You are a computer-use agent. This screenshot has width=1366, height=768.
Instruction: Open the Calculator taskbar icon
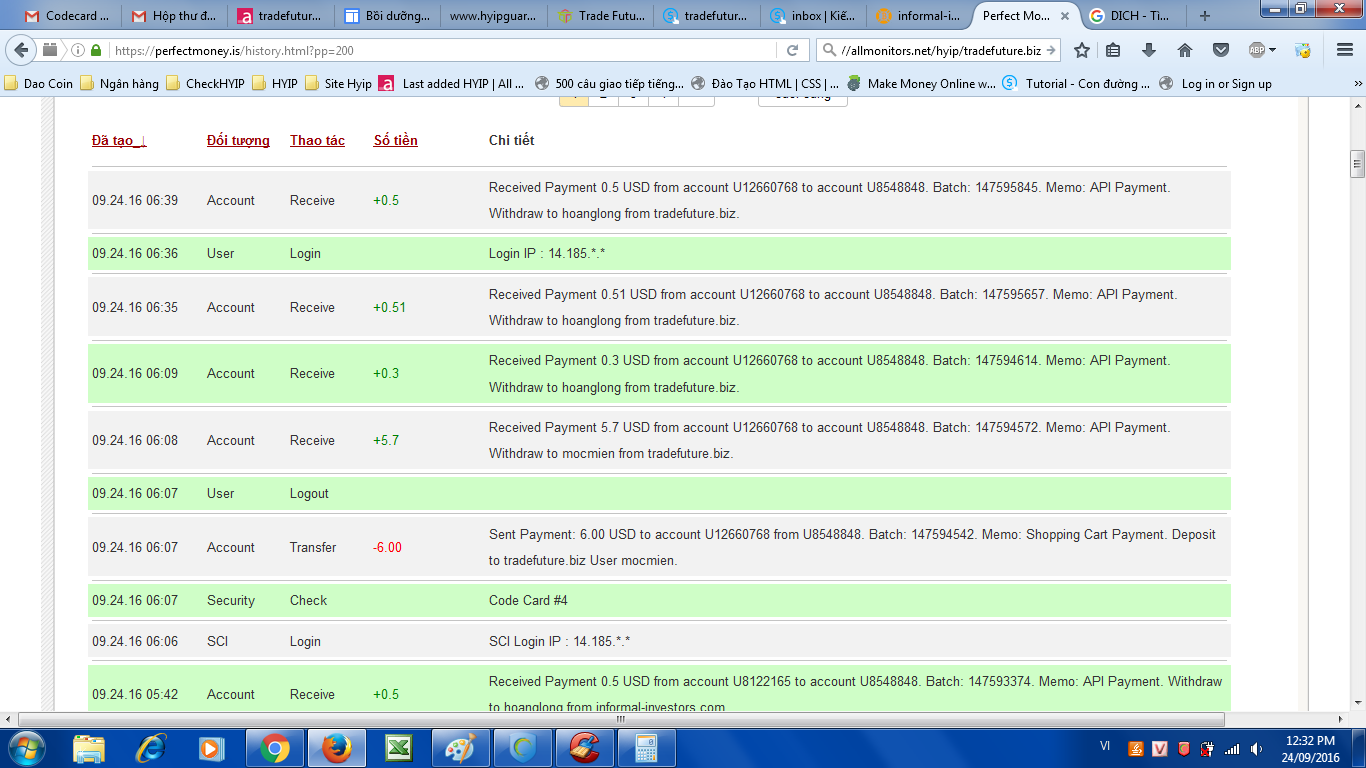click(x=647, y=748)
